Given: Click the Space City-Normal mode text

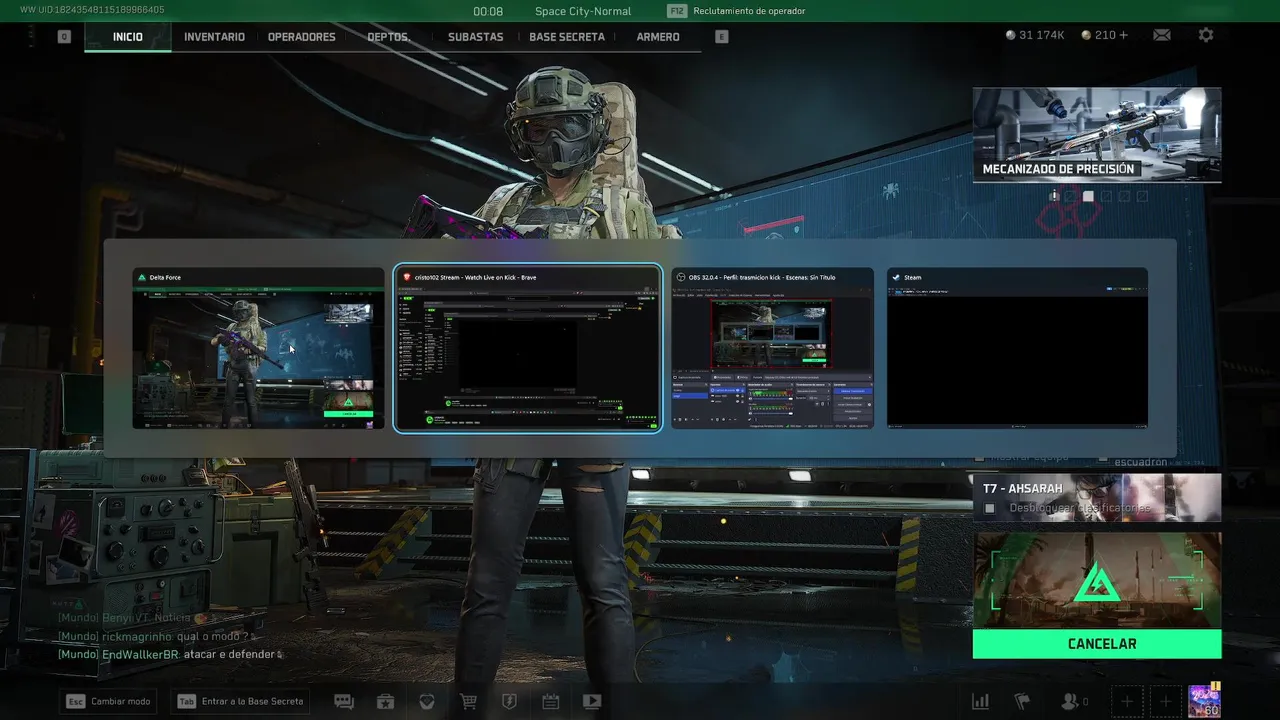Looking at the screenshot, I should [x=583, y=11].
